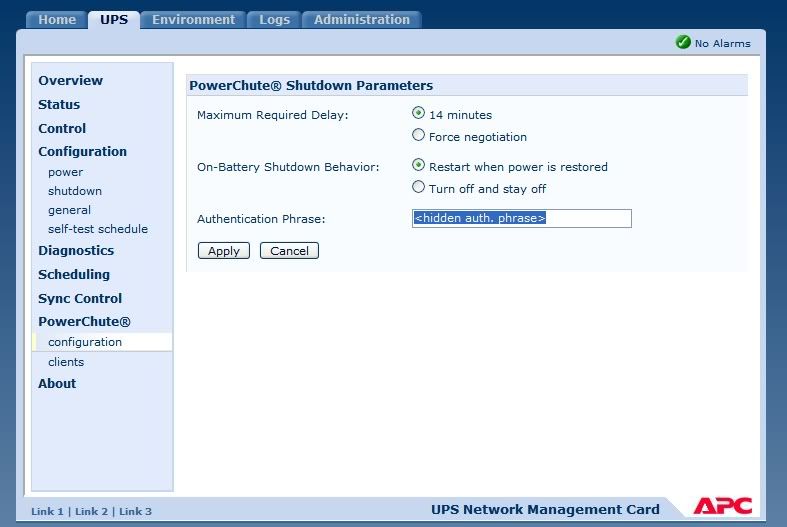Cancel the shutdown parameter changes
The image size is (787, 527).
tap(289, 251)
